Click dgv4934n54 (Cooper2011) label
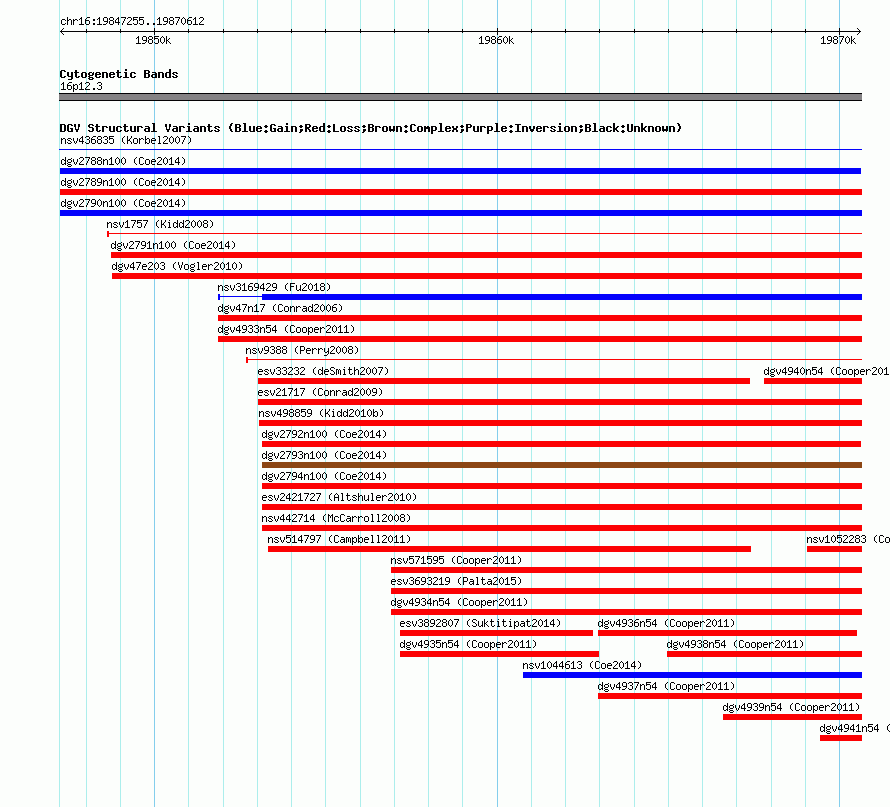 pos(459,602)
